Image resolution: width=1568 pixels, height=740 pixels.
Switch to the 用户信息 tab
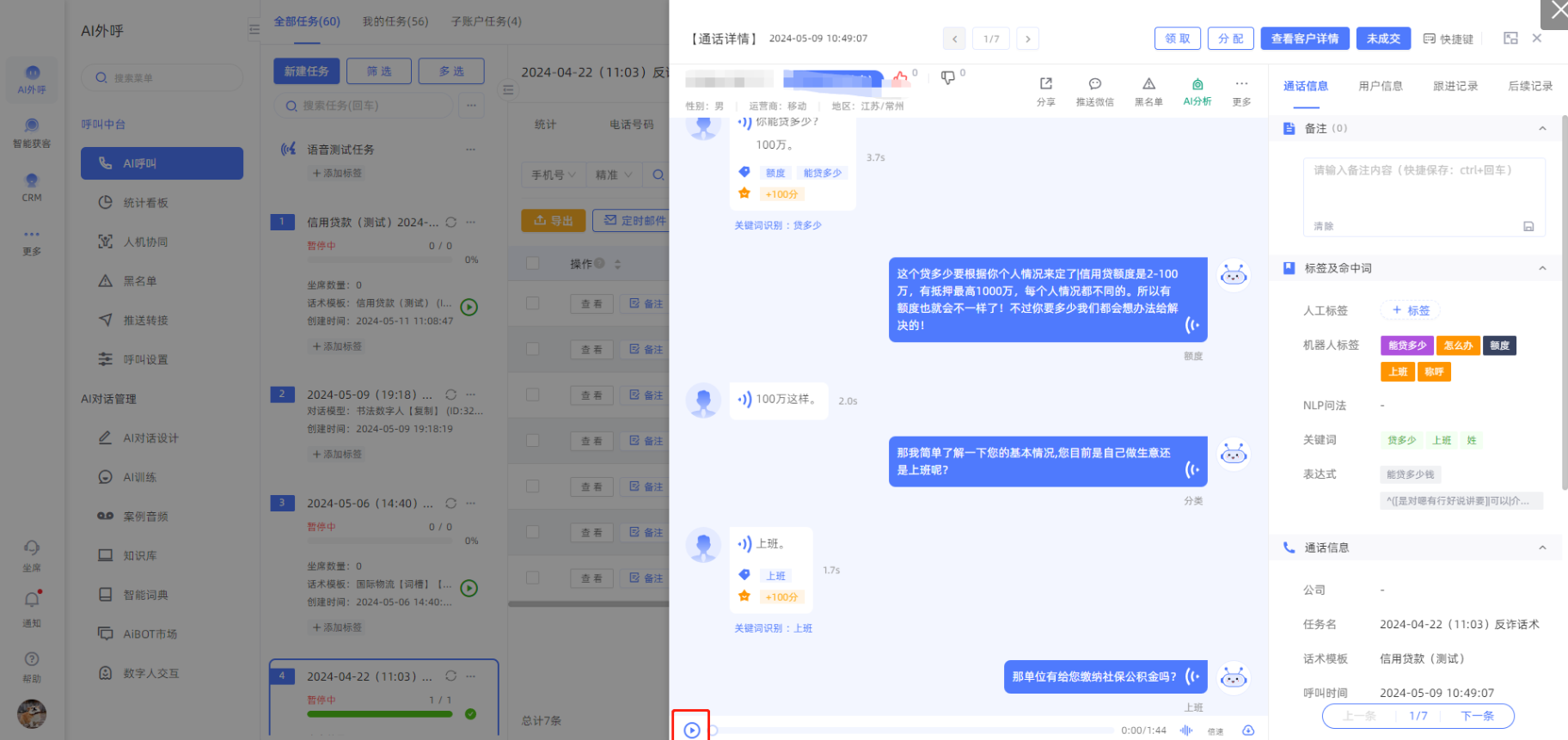coord(1380,86)
